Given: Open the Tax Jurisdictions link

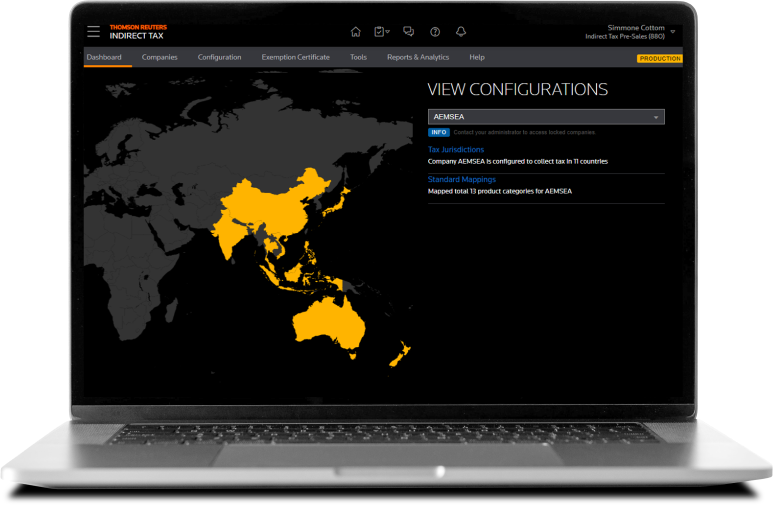Looking at the screenshot, I should (456, 150).
